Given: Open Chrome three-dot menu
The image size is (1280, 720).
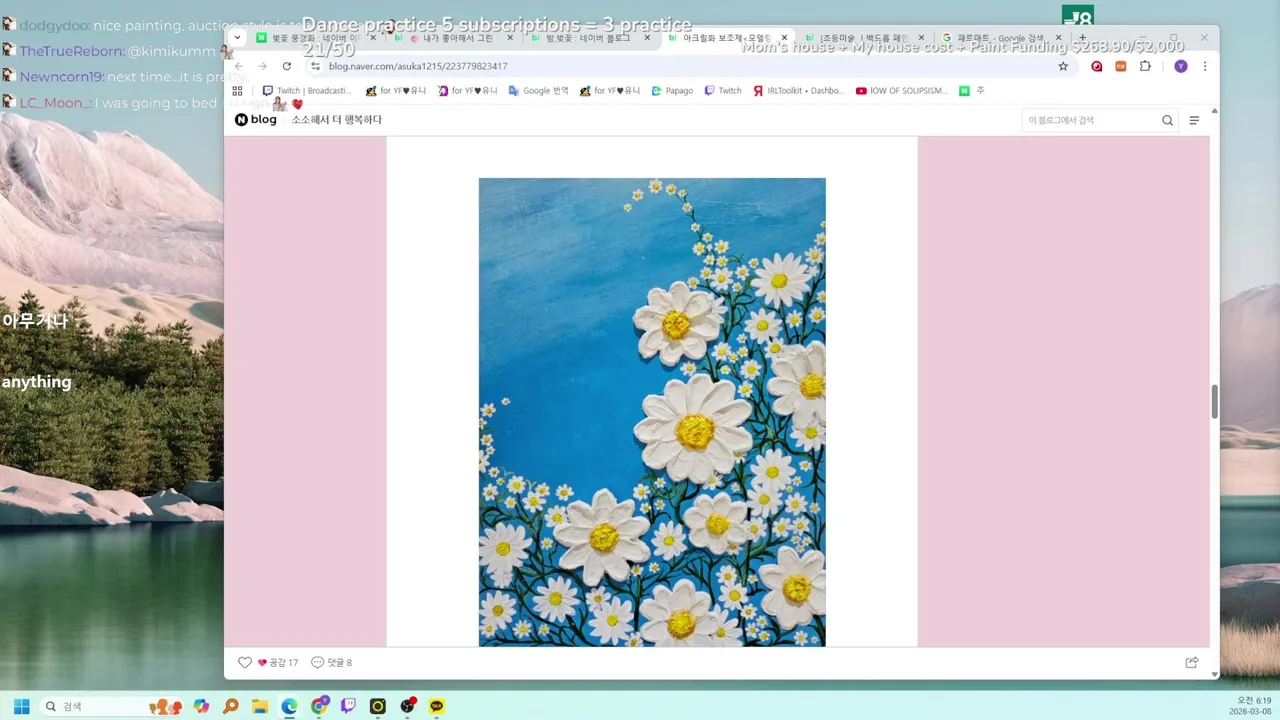Looking at the screenshot, I should [1205, 66].
